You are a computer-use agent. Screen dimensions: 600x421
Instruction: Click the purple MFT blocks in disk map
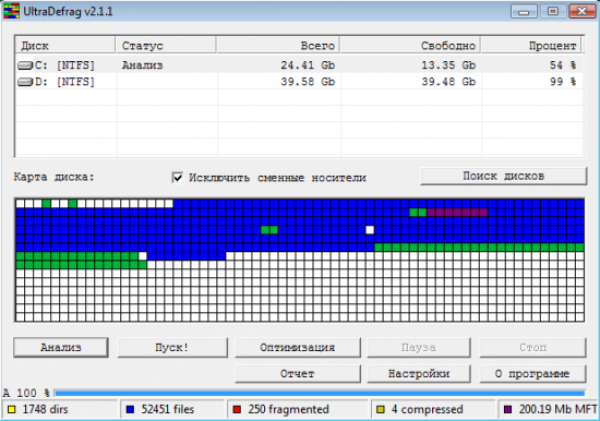pyautogui.click(x=457, y=212)
